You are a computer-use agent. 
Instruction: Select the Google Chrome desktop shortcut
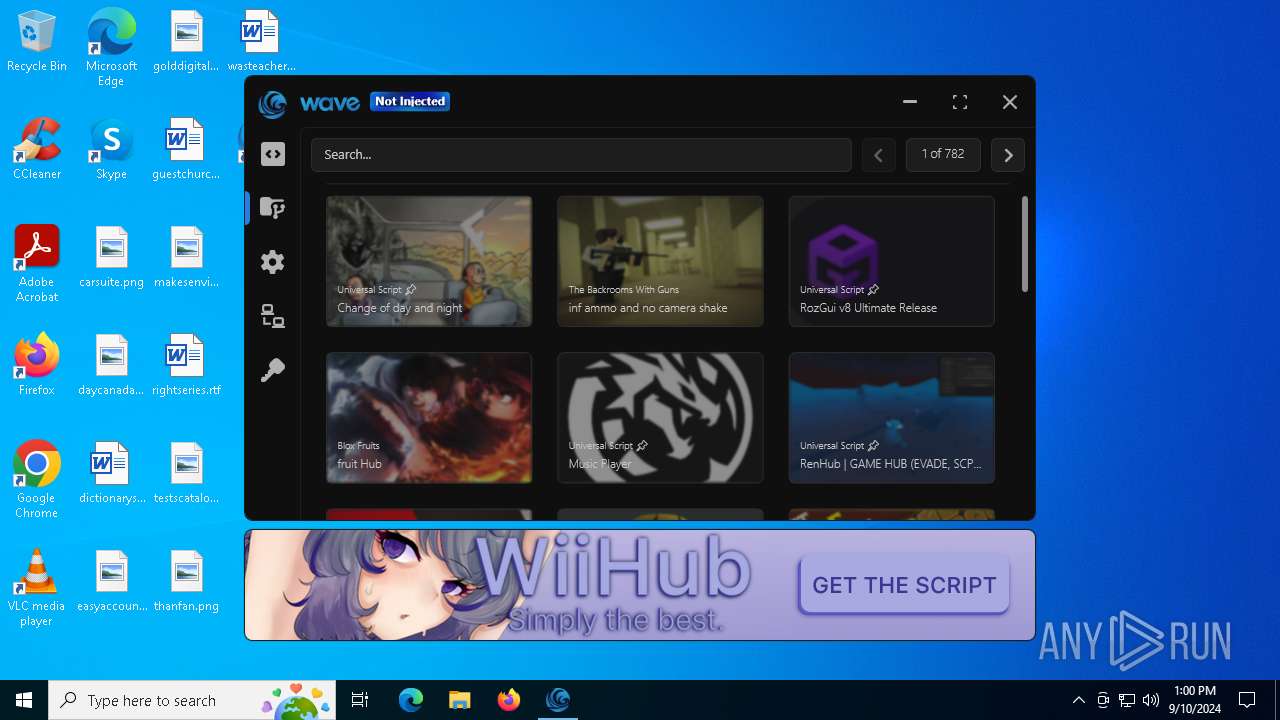(37, 480)
